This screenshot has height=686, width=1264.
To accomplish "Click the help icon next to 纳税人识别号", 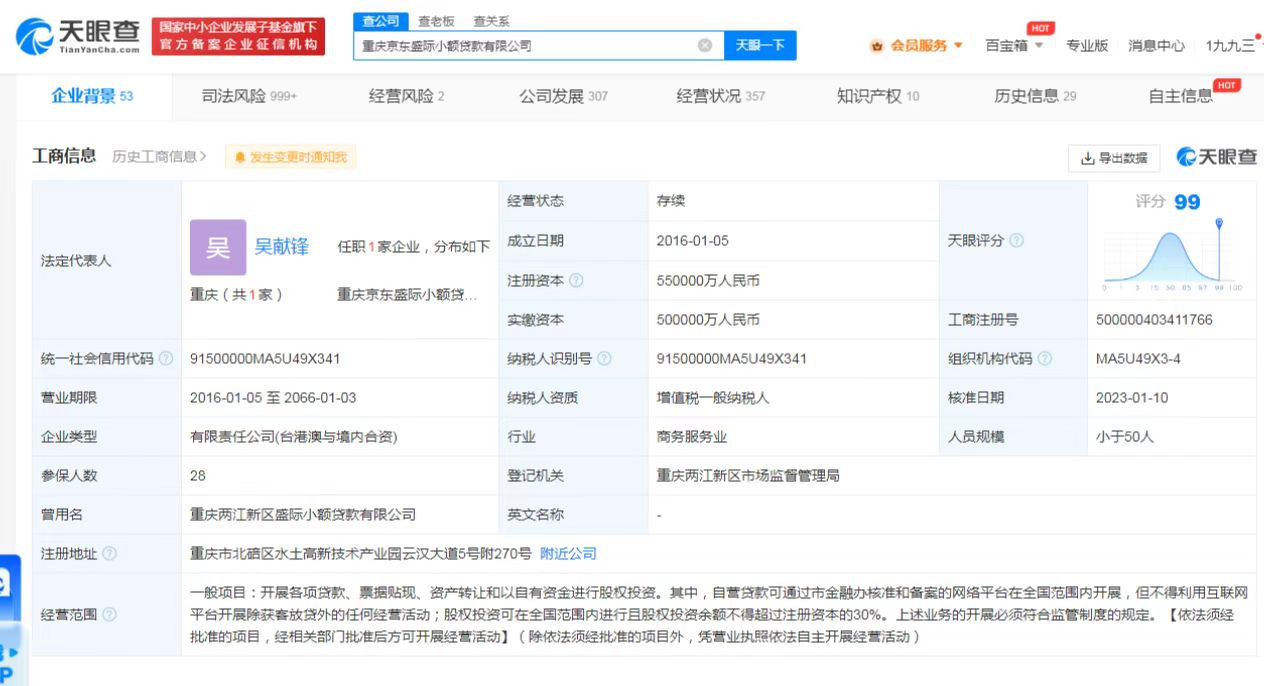I will pos(604,359).
